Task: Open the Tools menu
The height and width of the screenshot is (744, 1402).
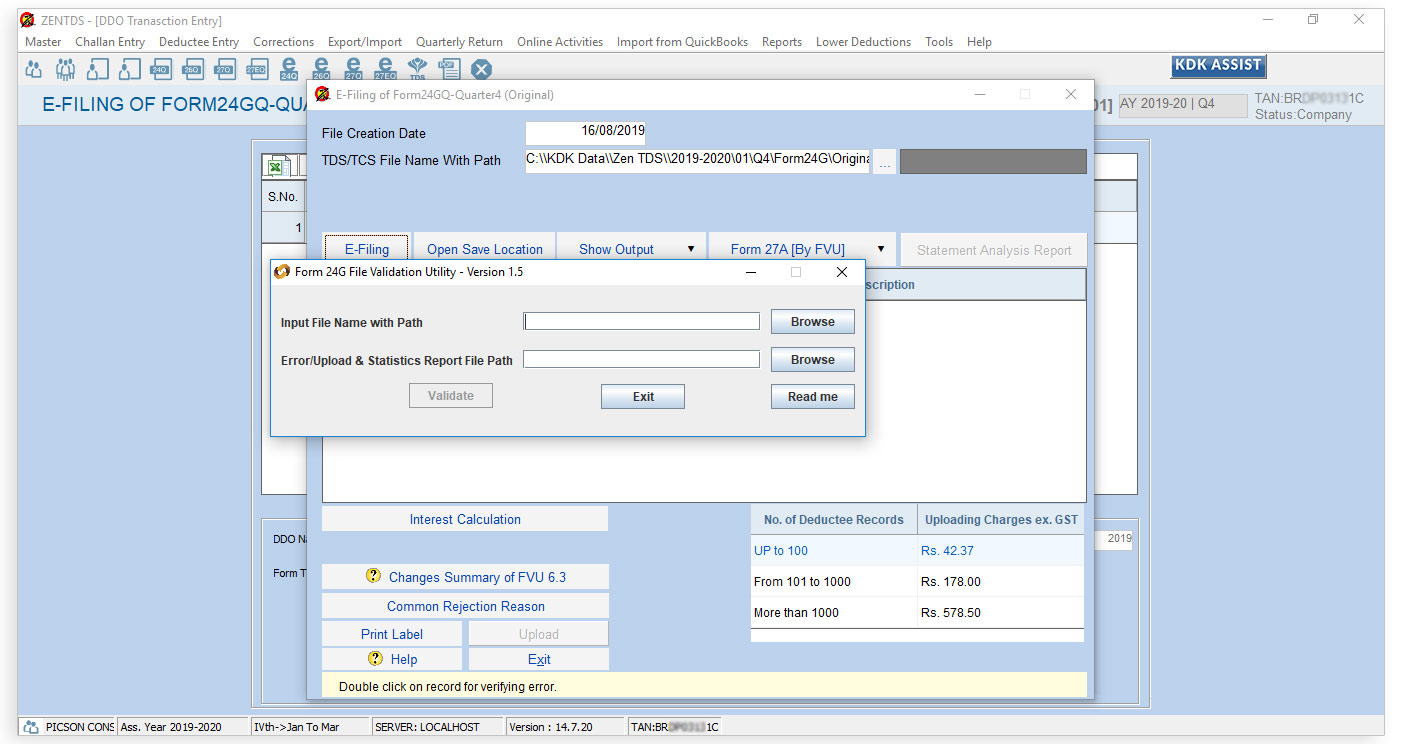Action: (939, 42)
